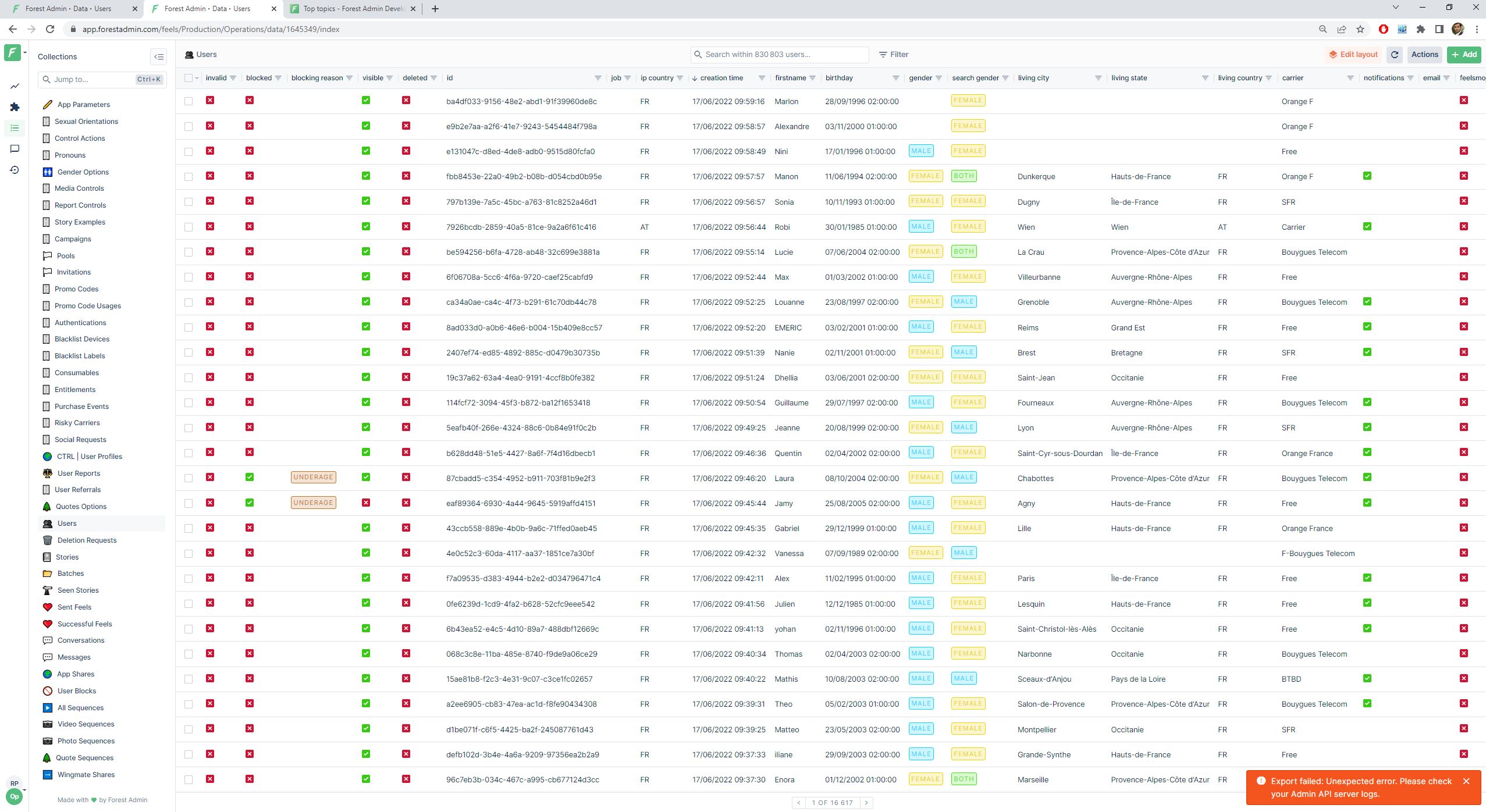The width and height of the screenshot is (1486, 812).
Task: Open the filter menu for firstname column
Action: pyautogui.click(x=812, y=78)
